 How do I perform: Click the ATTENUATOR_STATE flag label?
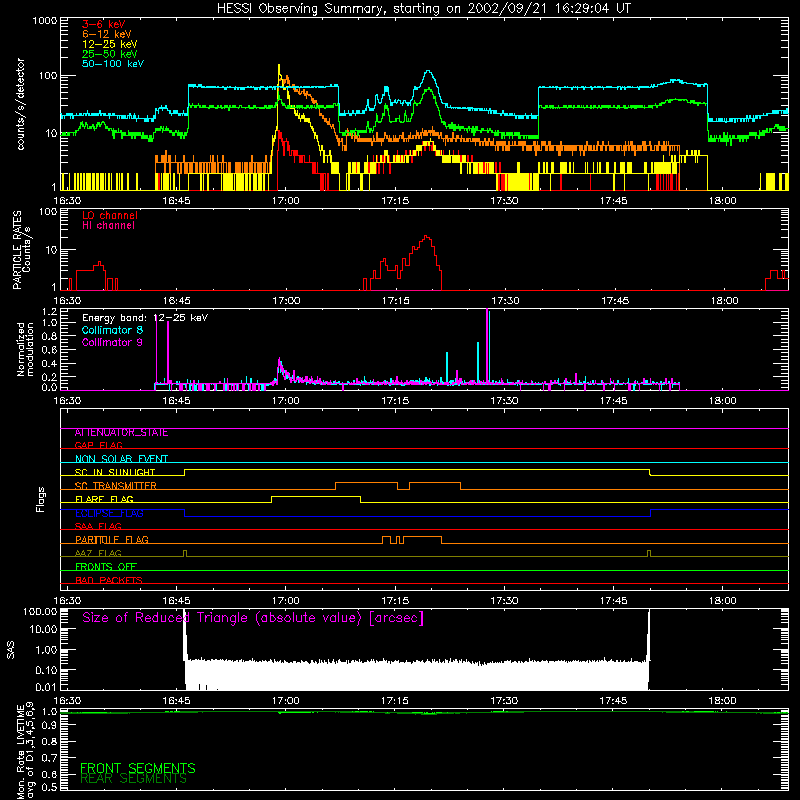coord(121,433)
